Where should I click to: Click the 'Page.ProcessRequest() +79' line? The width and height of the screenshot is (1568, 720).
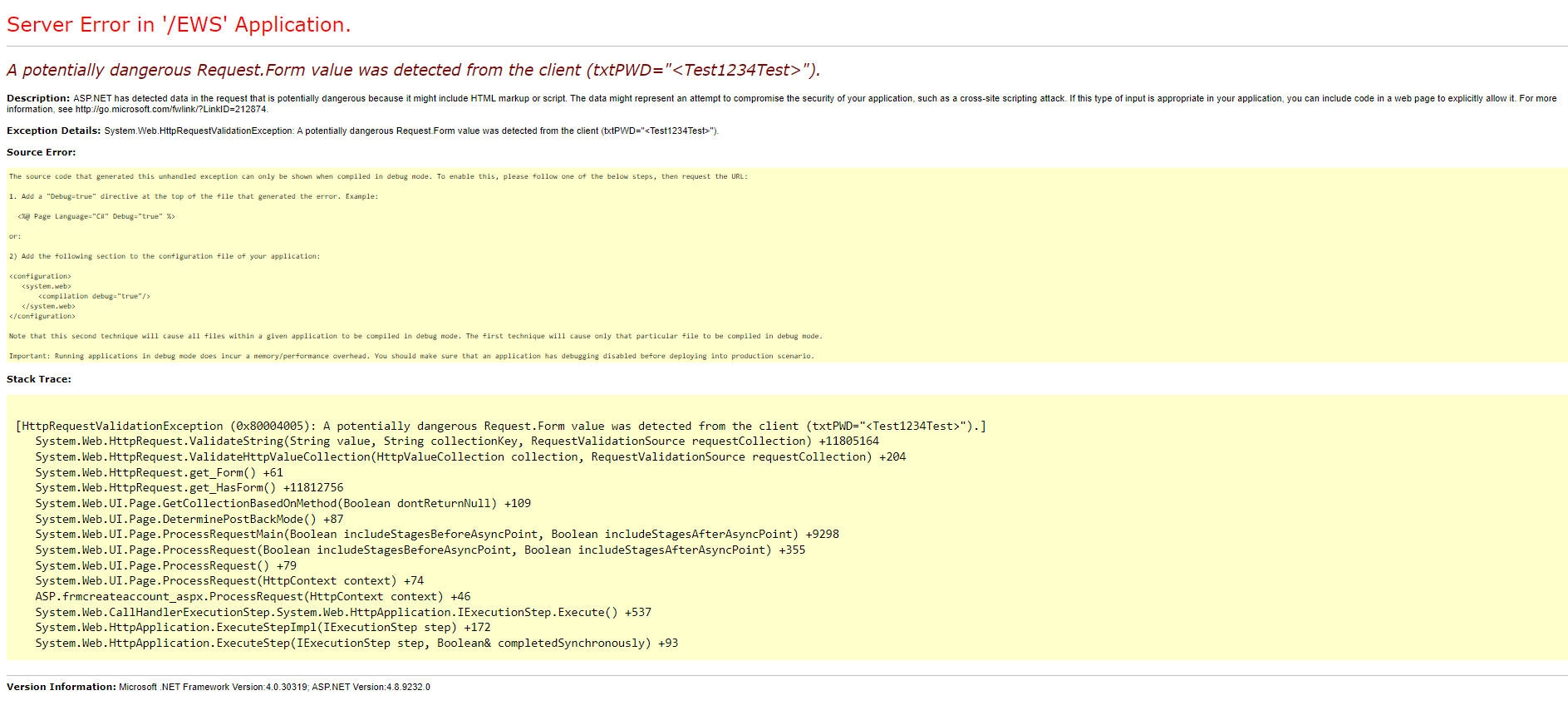point(165,565)
